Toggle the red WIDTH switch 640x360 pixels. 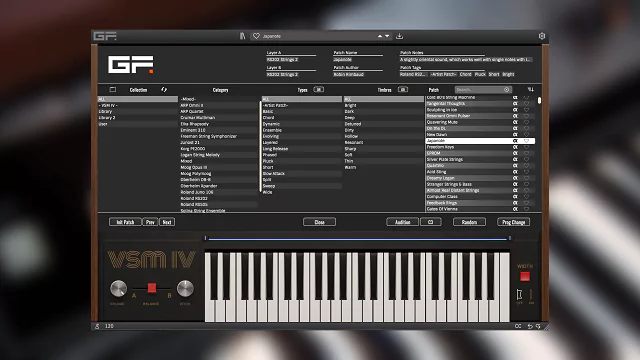(525, 276)
